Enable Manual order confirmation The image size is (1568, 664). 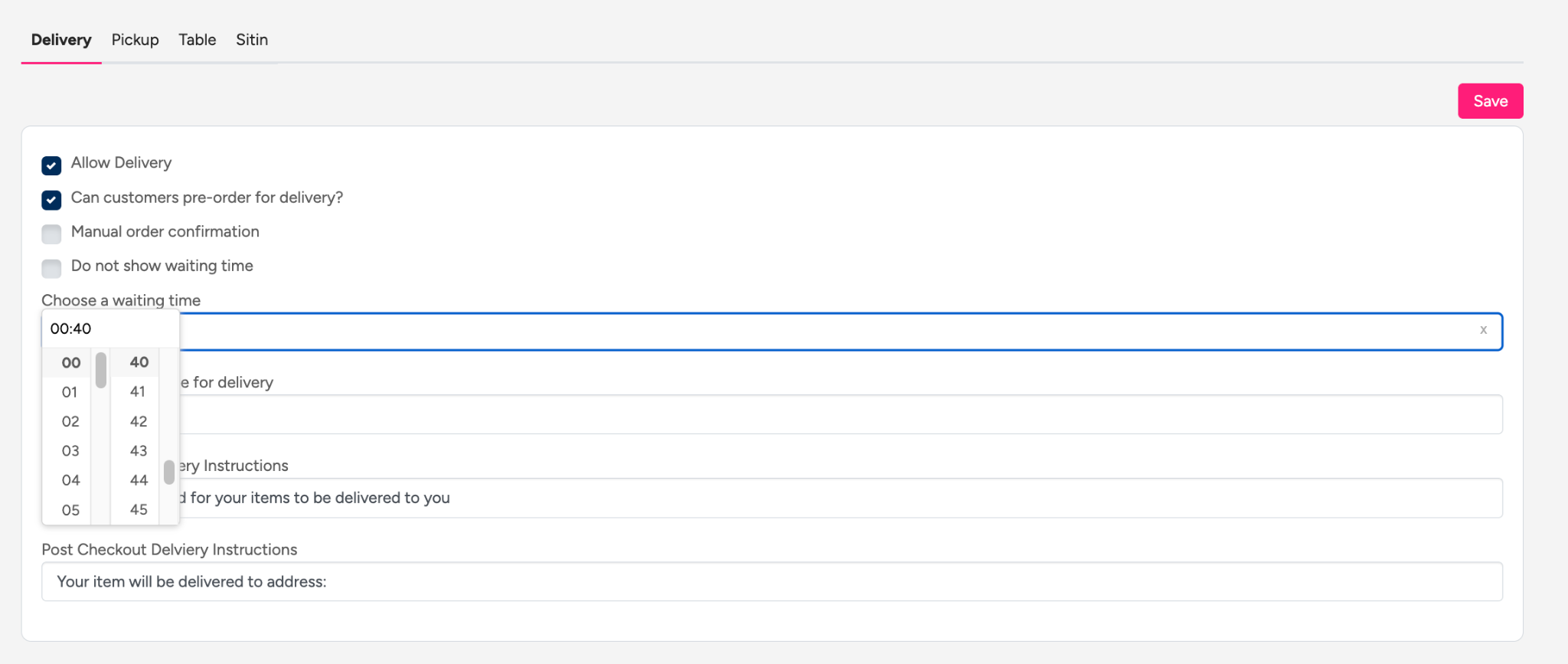pos(51,234)
